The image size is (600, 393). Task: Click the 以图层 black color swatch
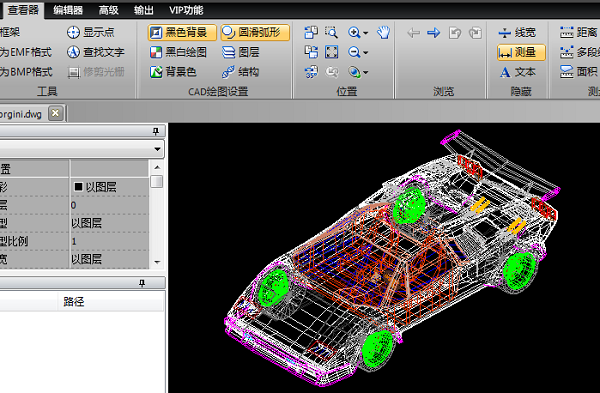(x=78, y=187)
